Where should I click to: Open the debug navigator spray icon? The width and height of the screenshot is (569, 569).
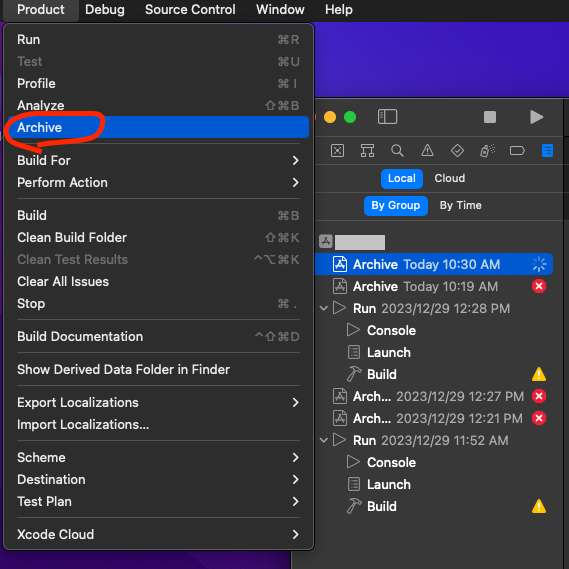click(x=487, y=150)
